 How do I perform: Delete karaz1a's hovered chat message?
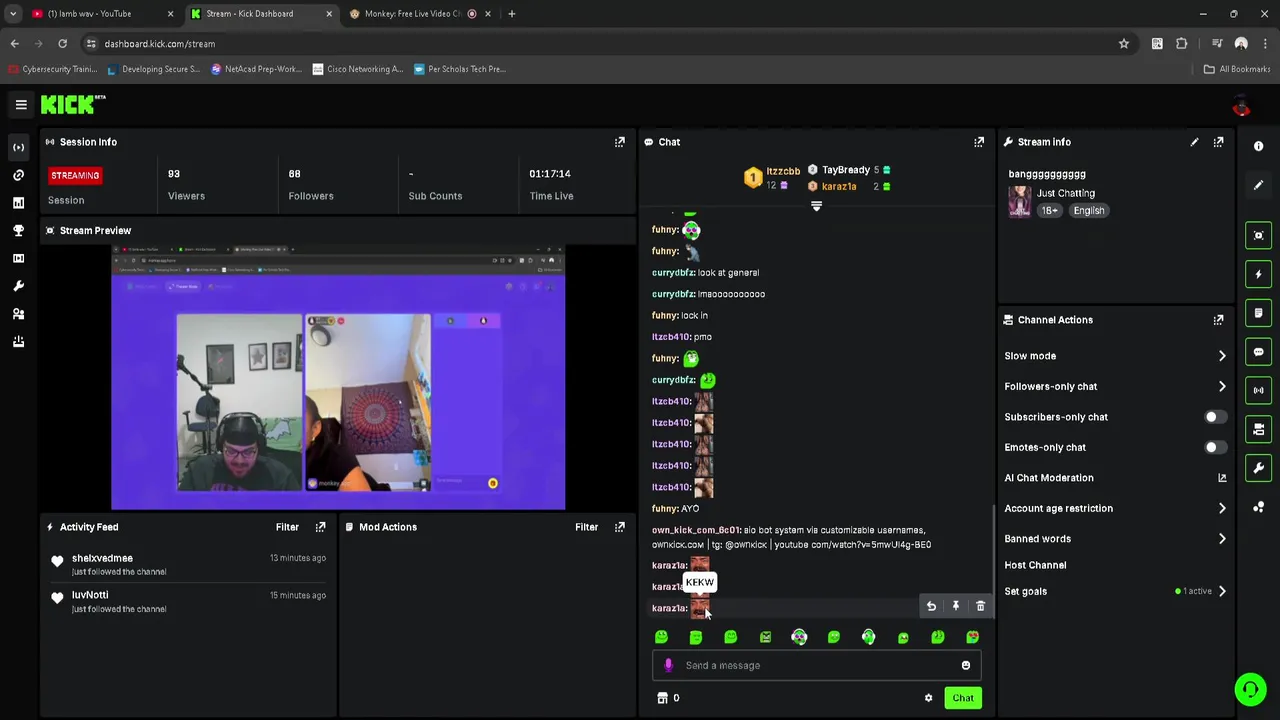coord(980,606)
